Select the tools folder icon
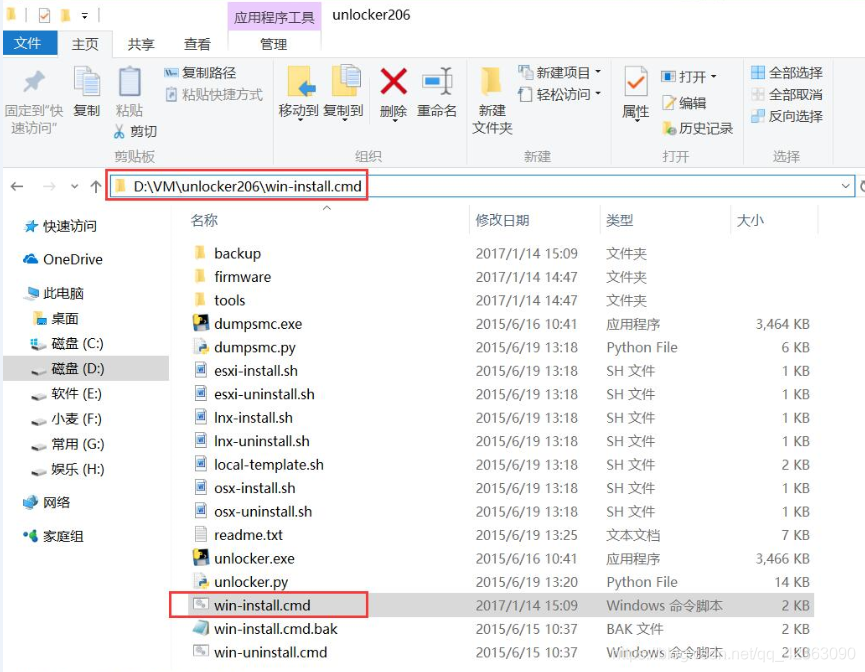Viewport: 865px width, 672px height. point(200,300)
